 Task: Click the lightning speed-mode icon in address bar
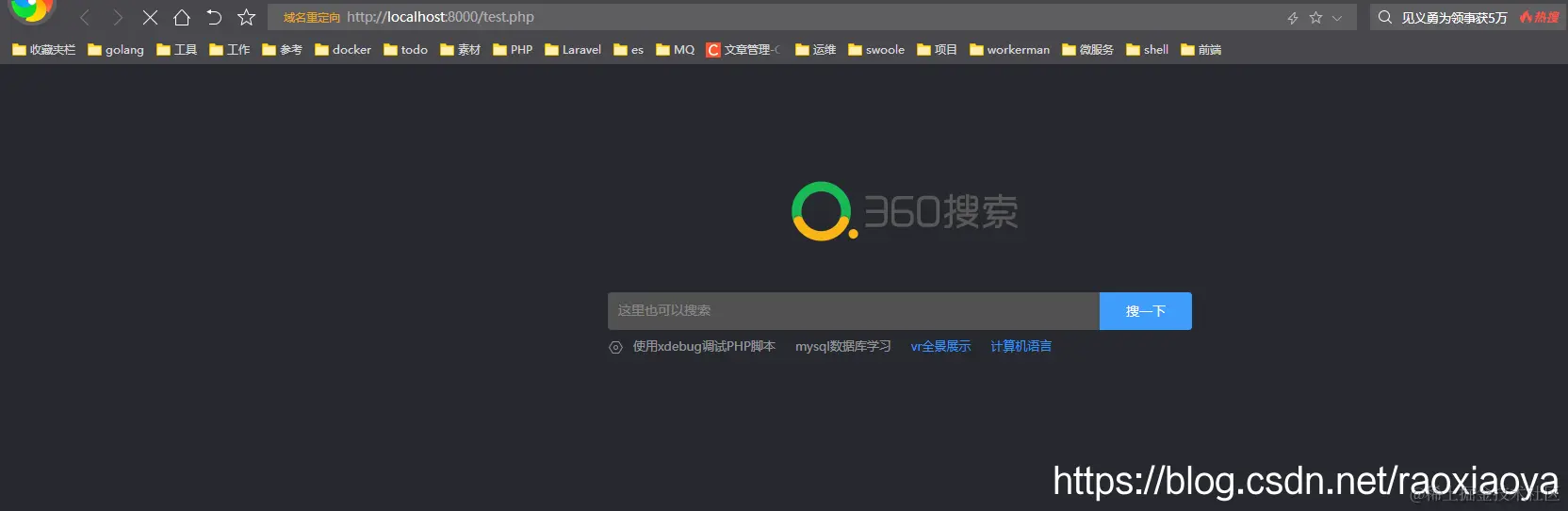click(x=1293, y=18)
